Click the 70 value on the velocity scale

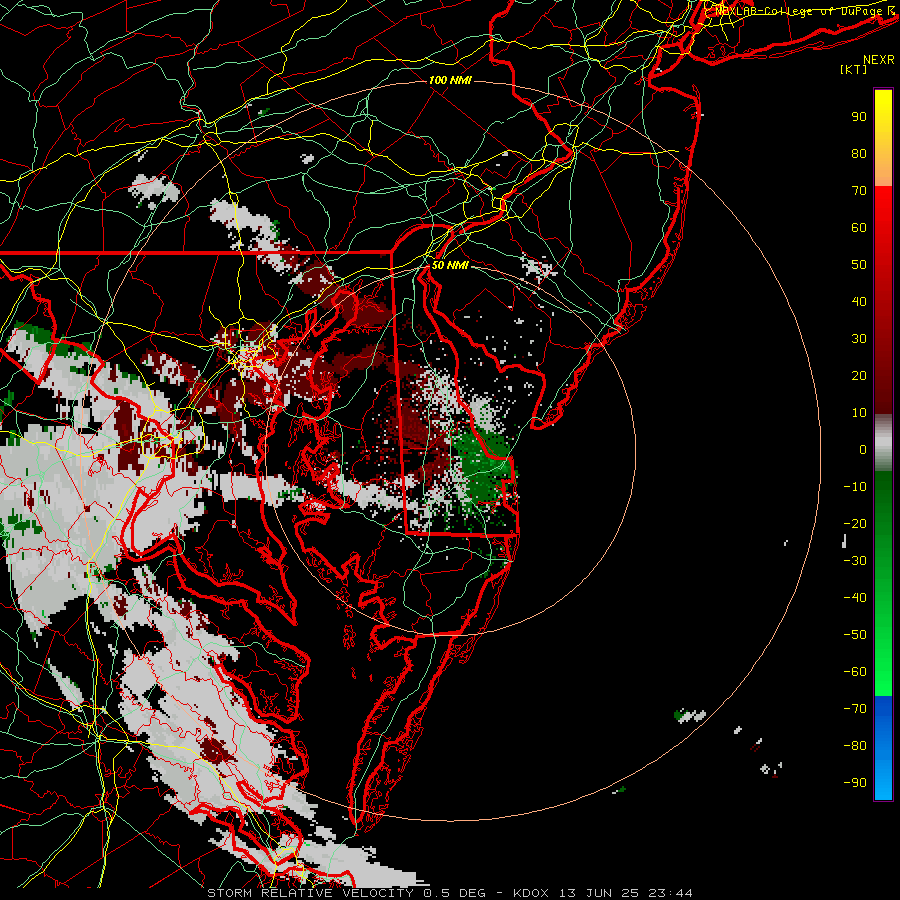(859, 191)
